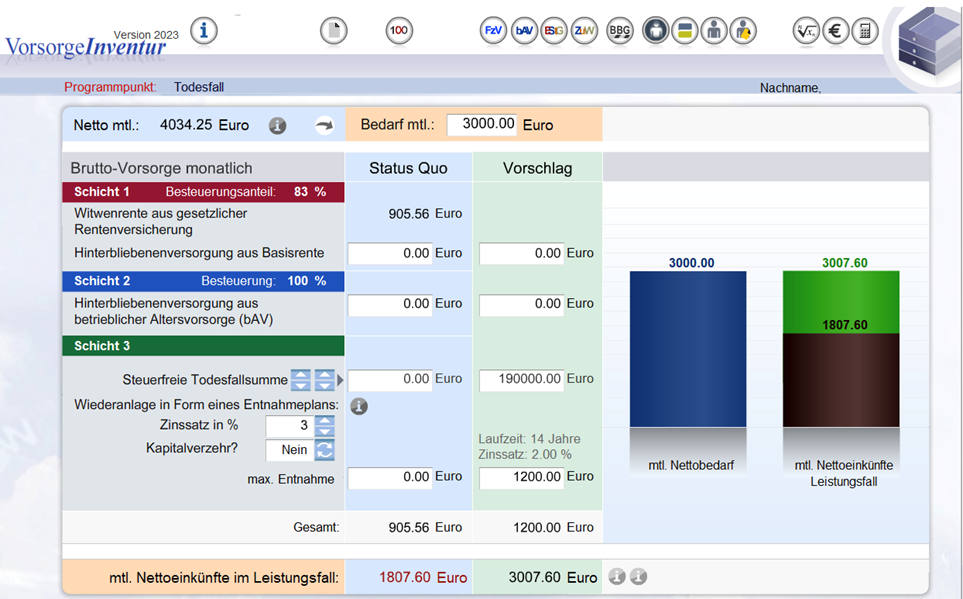Click the Euro currency icon

pos(836,31)
